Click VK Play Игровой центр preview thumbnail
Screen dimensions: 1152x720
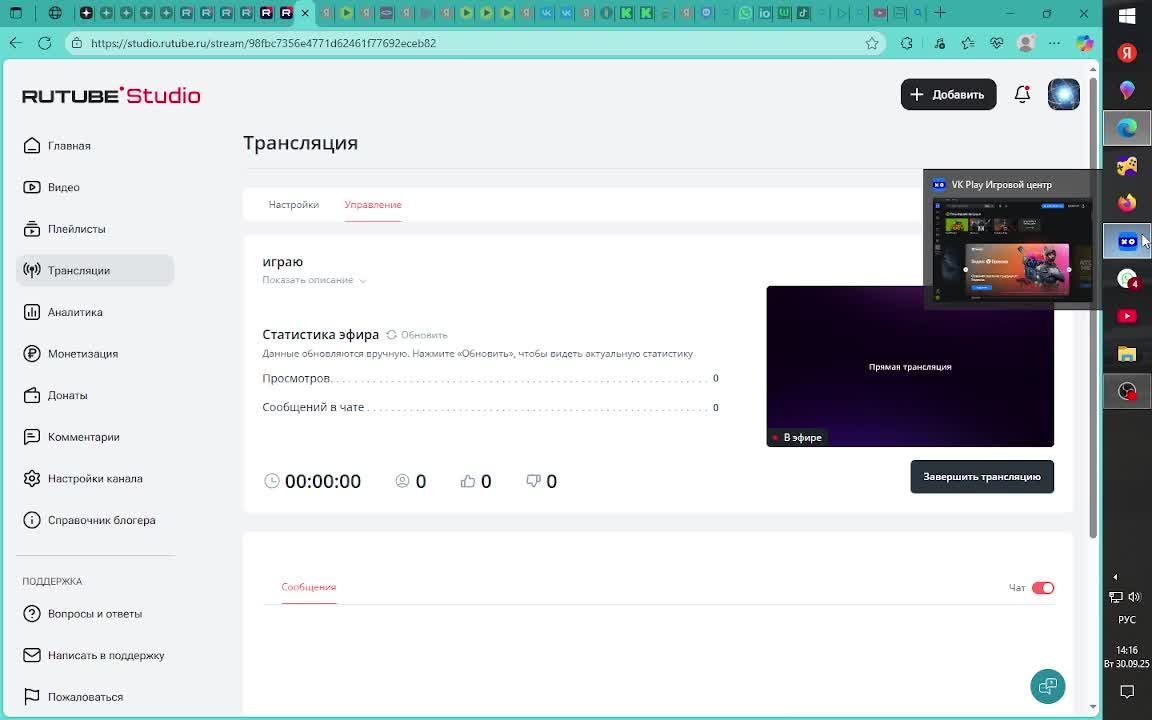pos(1012,250)
